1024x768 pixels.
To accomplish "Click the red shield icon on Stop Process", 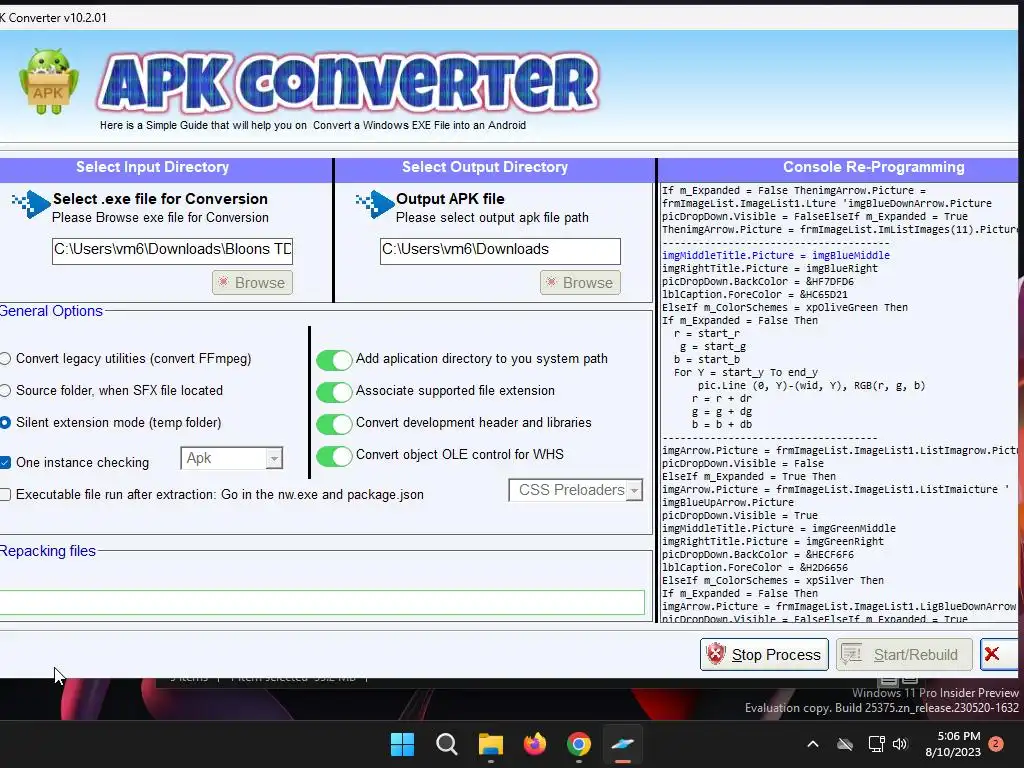I will (716, 654).
